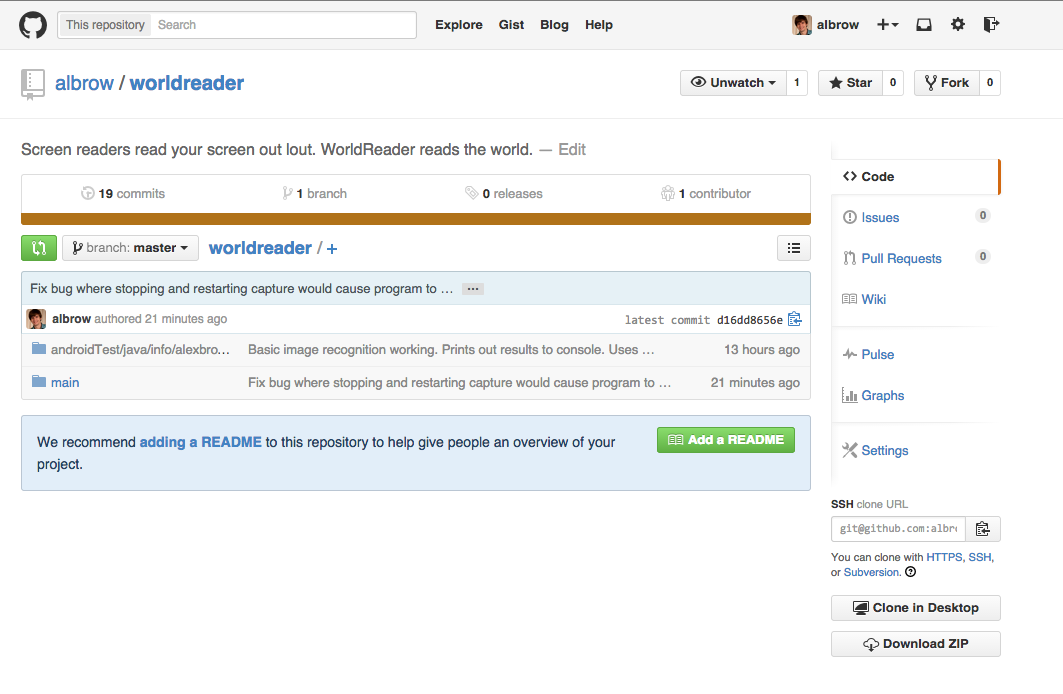This screenshot has width=1063, height=694.
Task: Open repository Settings in the sidebar
Action: (885, 450)
